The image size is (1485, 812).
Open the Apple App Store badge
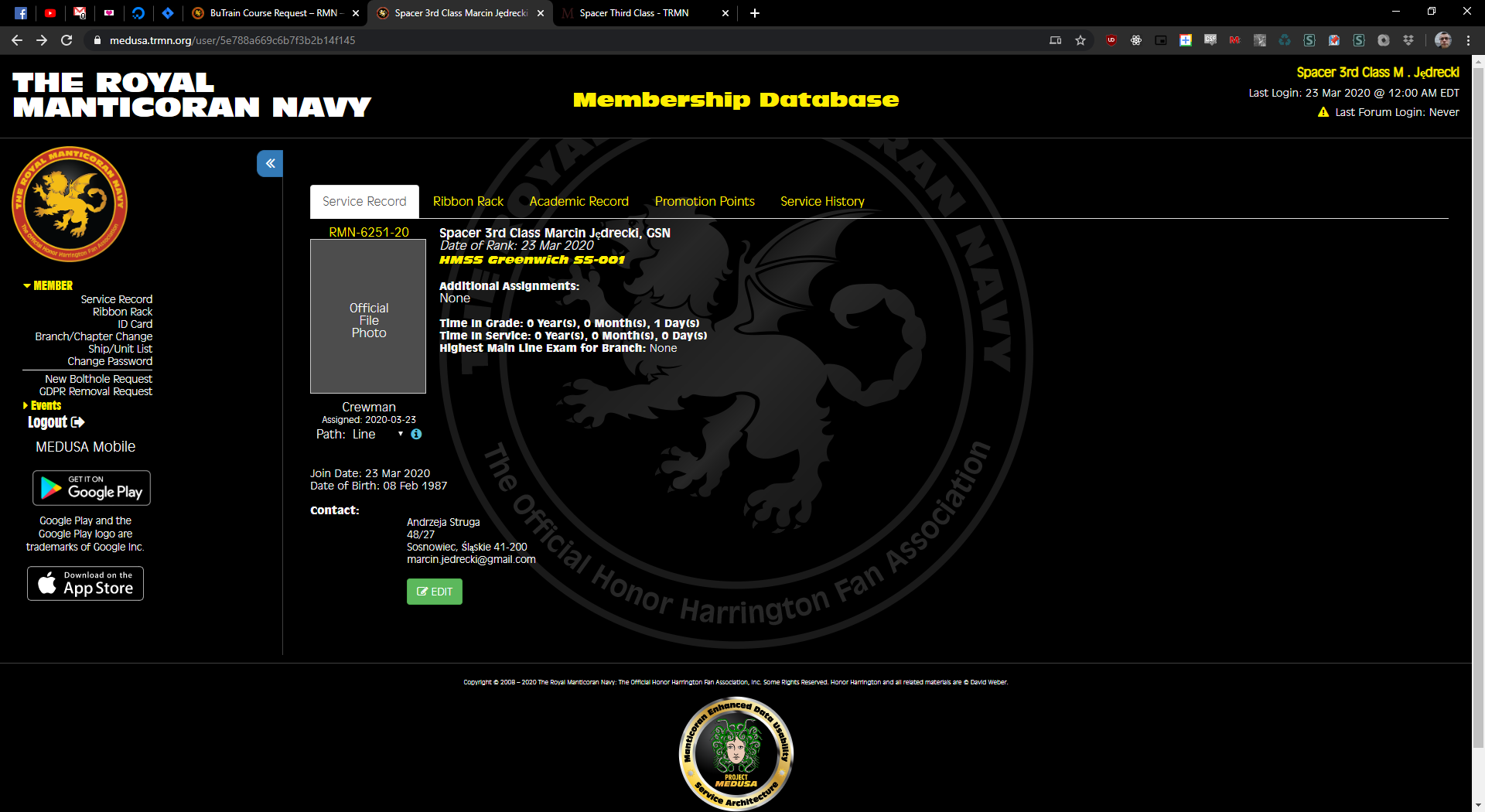click(86, 584)
